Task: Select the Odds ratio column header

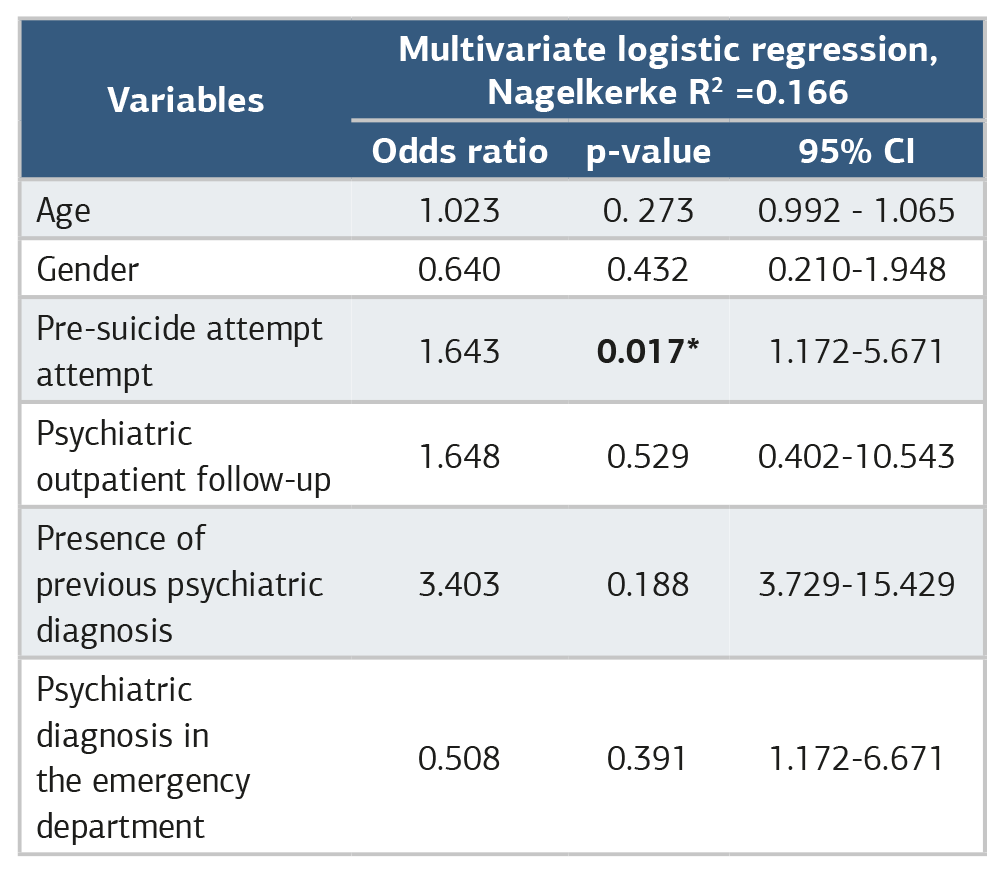Action: tap(460, 151)
